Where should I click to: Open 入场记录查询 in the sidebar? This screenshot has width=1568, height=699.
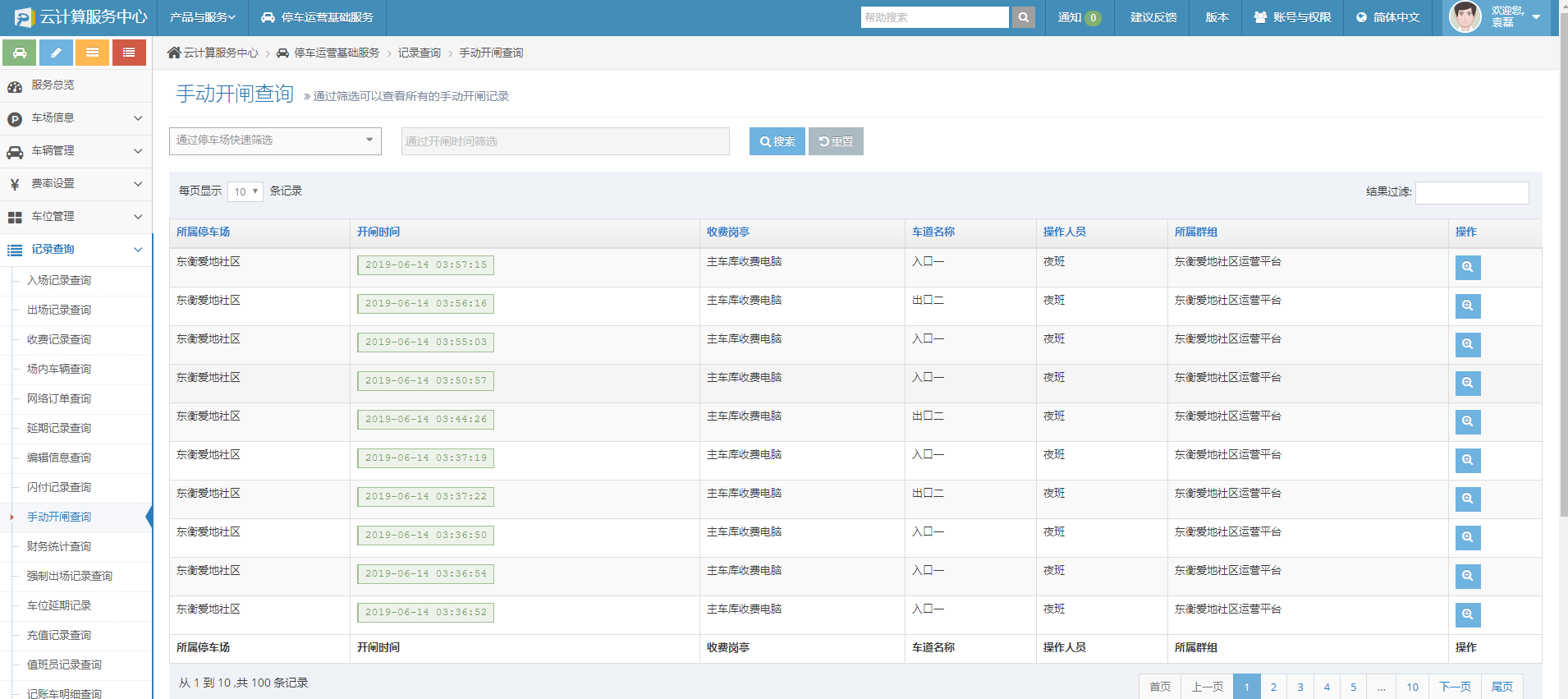59,281
